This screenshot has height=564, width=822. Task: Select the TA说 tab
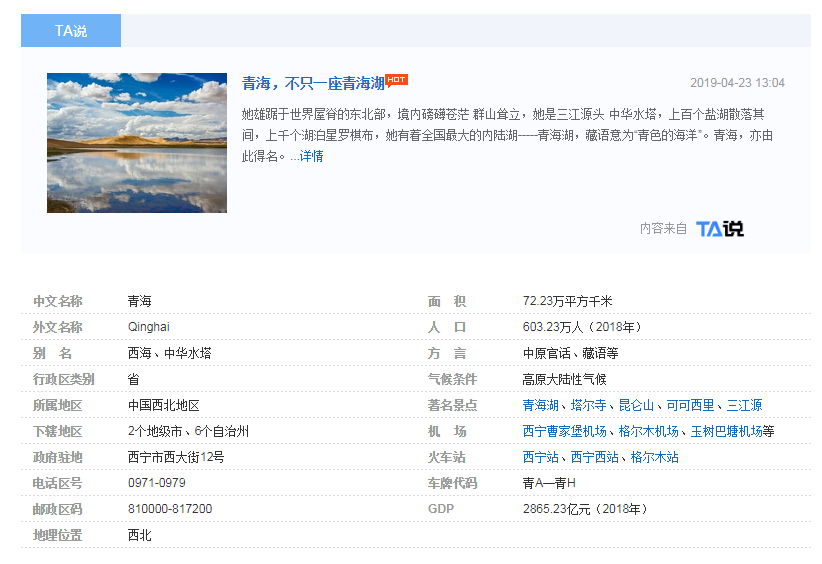[71, 30]
